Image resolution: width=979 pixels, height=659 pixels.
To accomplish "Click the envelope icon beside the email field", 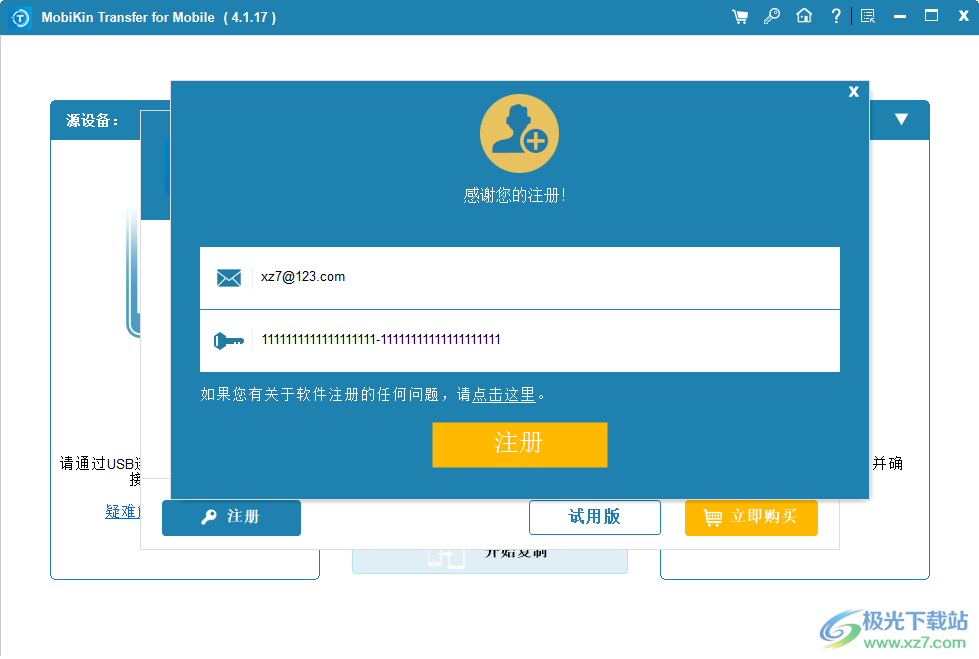I will (x=229, y=278).
